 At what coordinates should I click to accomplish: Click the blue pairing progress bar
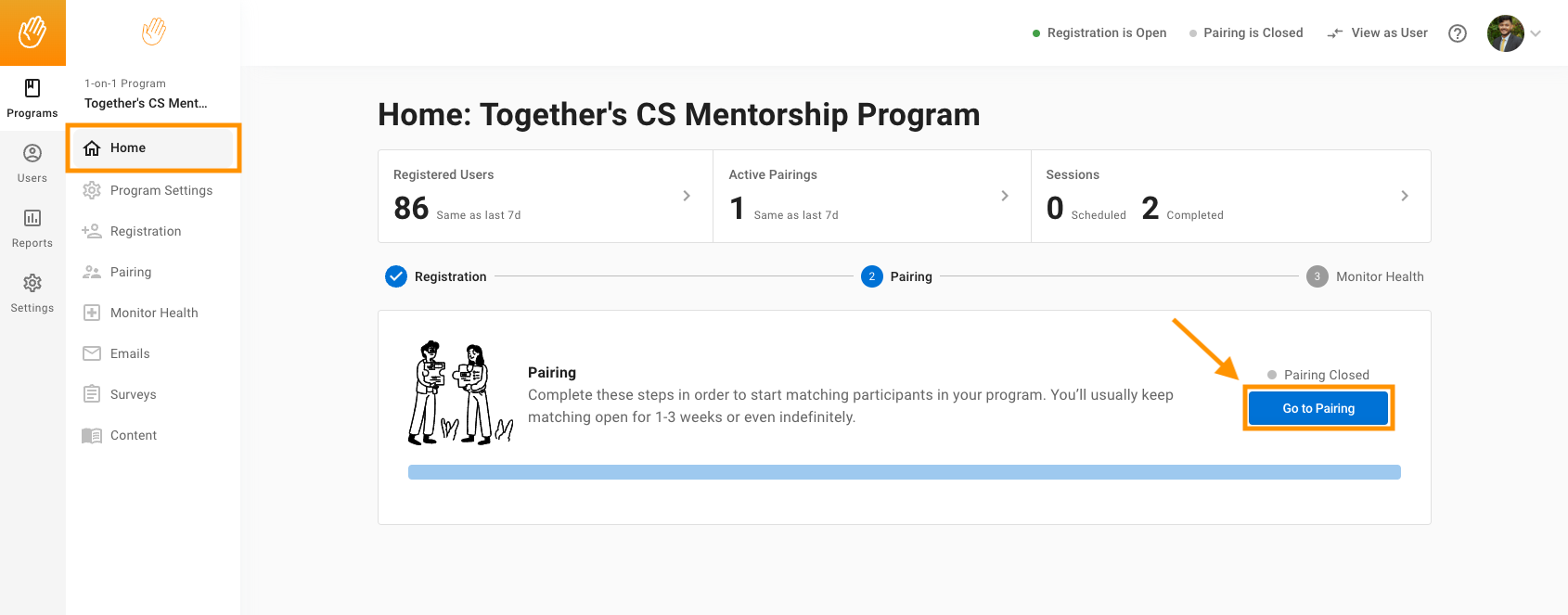[905, 472]
